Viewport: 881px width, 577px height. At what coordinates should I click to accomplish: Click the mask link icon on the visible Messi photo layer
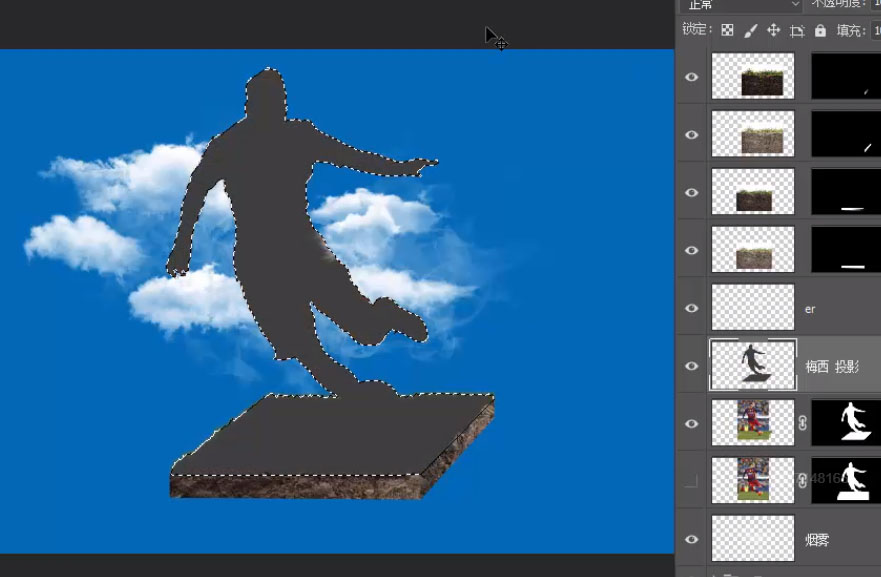click(x=802, y=423)
